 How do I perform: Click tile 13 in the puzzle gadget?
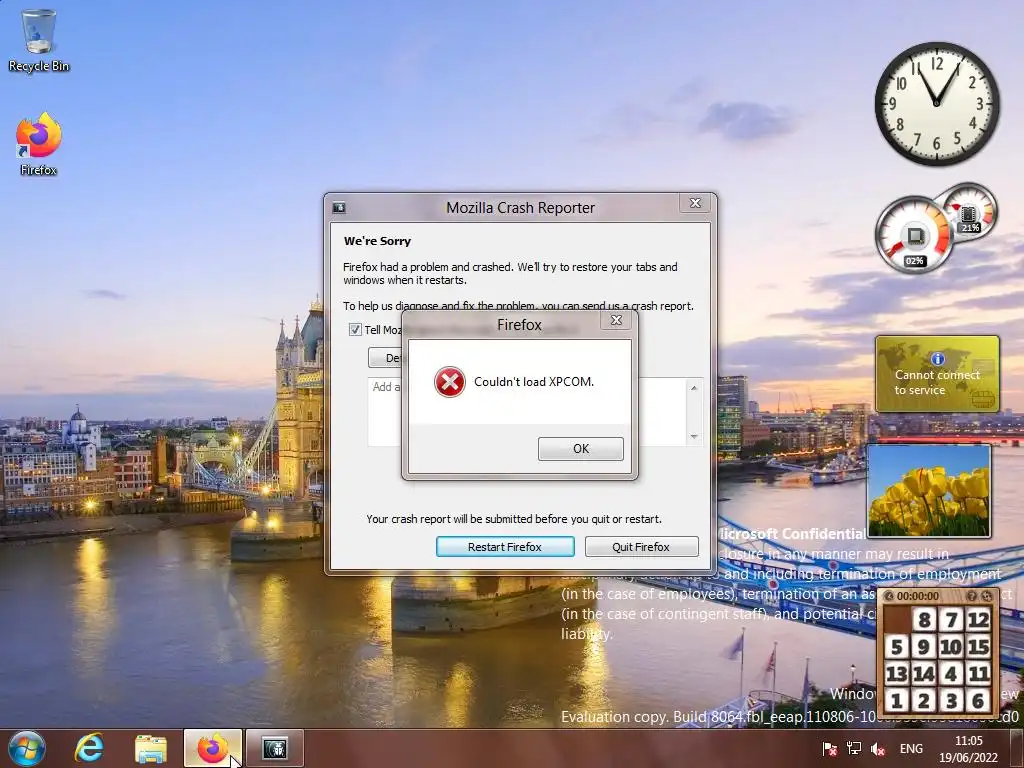pos(897,673)
